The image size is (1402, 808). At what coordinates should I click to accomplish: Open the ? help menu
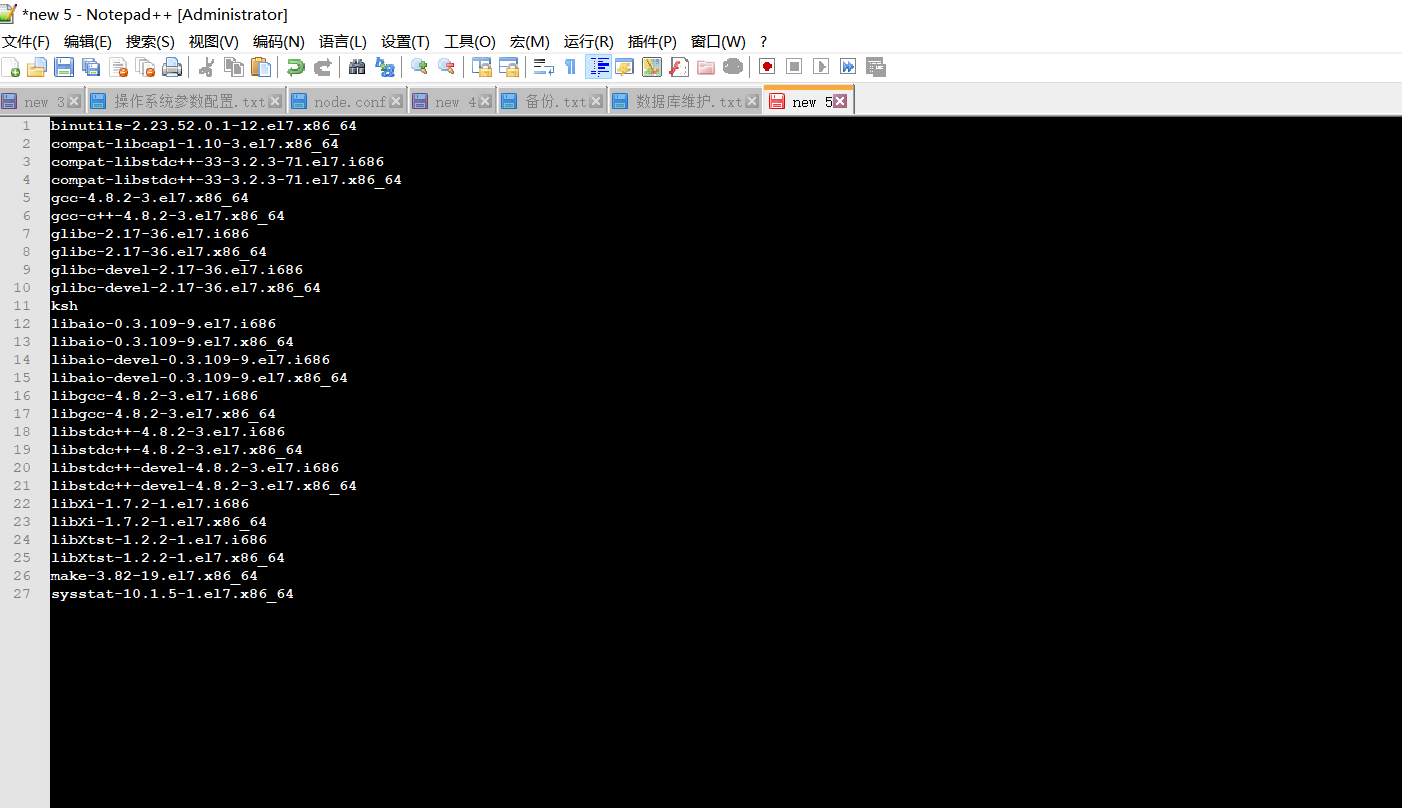[764, 42]
